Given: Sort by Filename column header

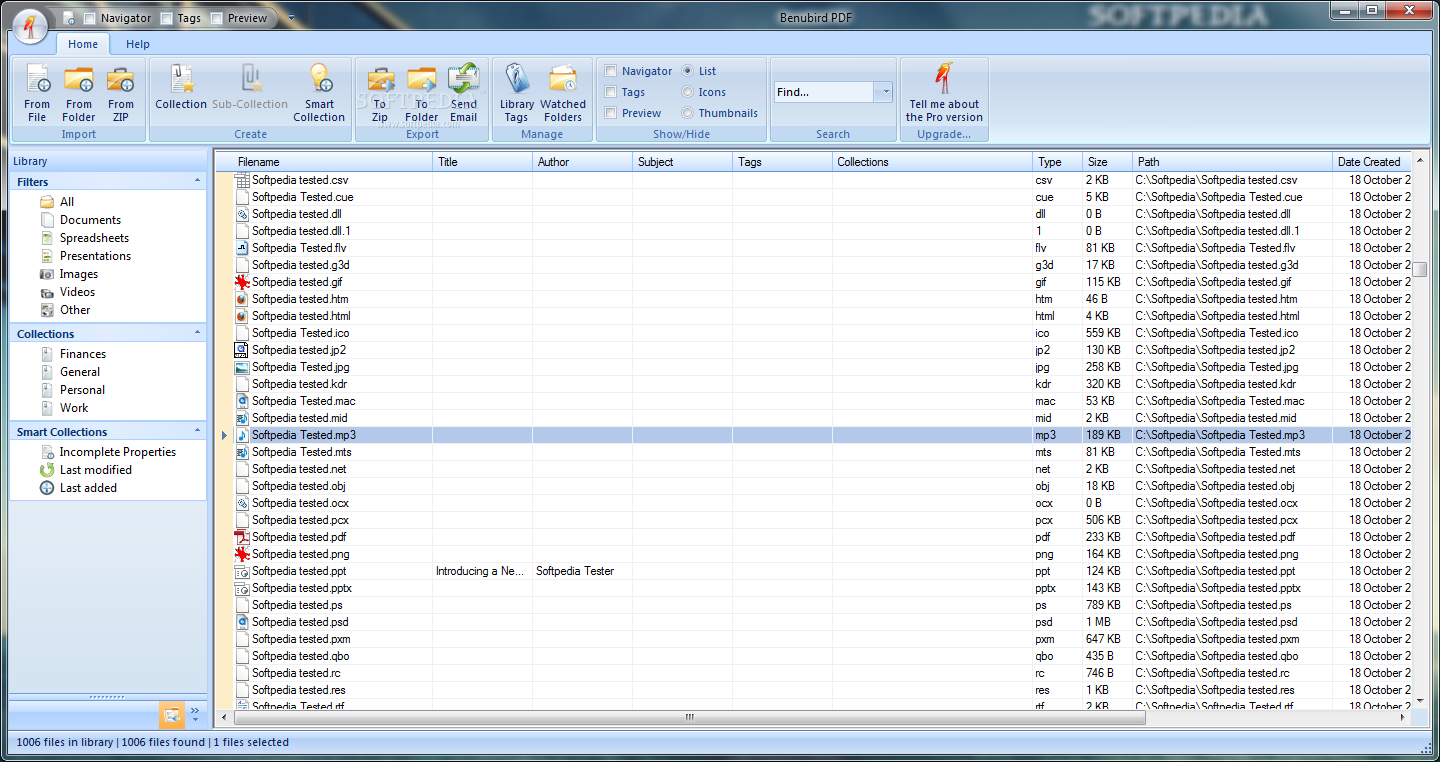Looking at the screenshot, I should [x=333, y=162].
